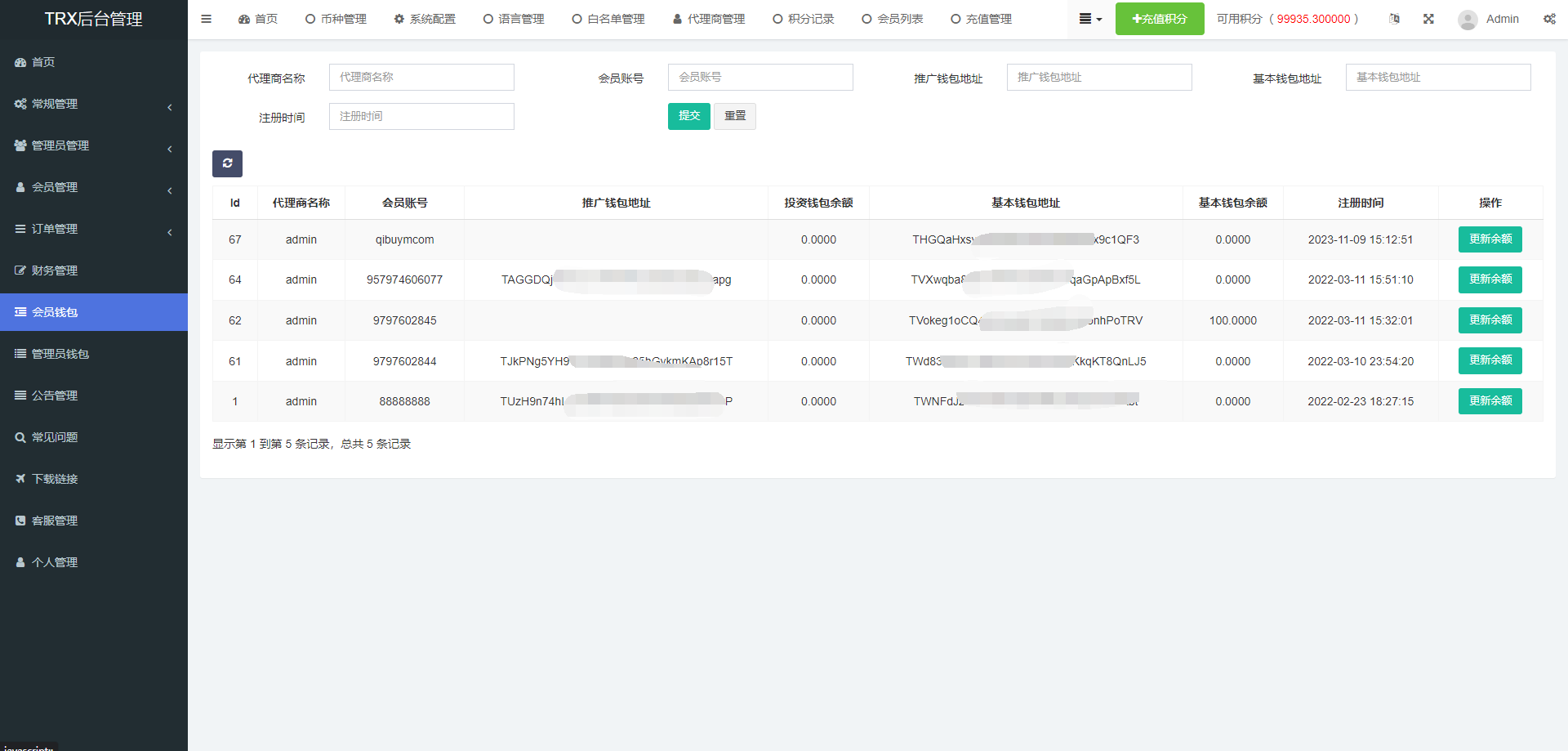Toggle fullscreen mode icon
This screenshot has width=1568, height=751.
[x=1428, y=19]
